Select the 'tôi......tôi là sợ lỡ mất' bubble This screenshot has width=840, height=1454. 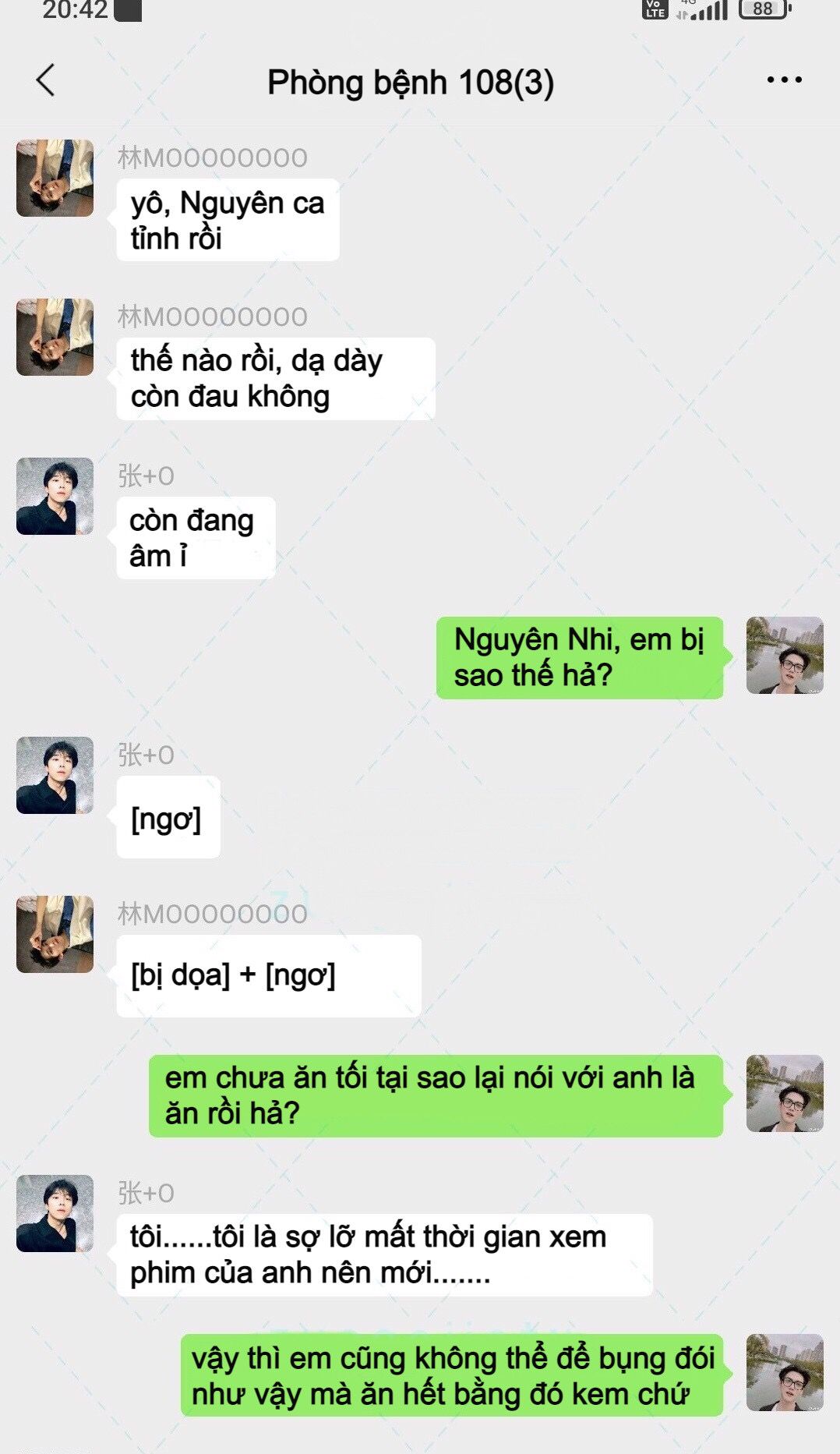click(x=384, y=1255)
